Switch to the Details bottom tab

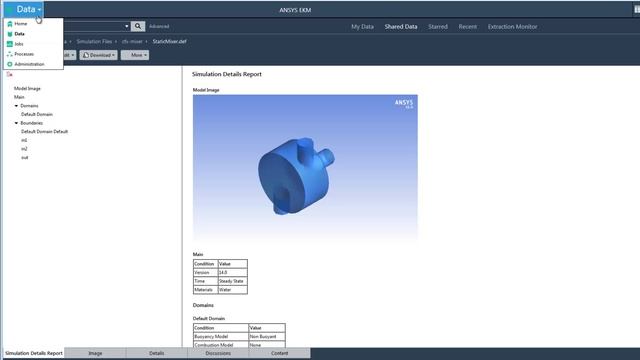[x=157, y=353]
